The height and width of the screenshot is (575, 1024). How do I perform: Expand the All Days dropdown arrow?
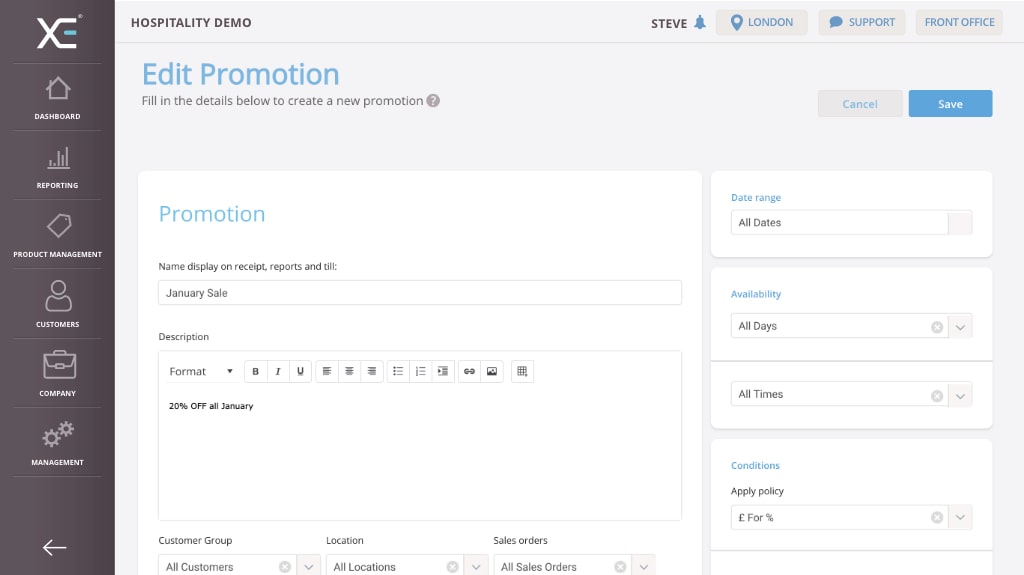pyautogui.click(x=960, y=326)
